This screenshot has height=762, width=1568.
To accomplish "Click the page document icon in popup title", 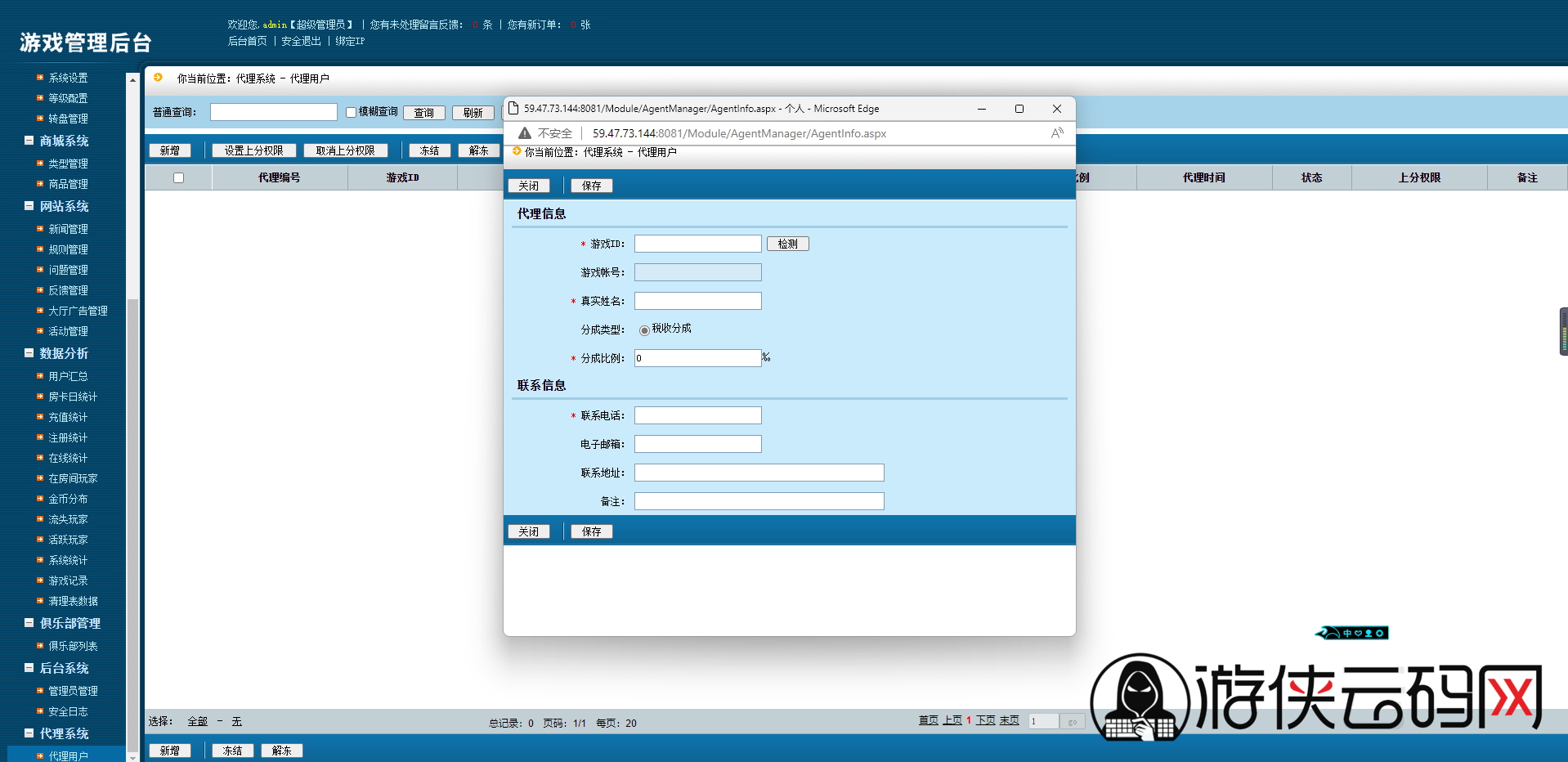I will click(x=513, y=108).
